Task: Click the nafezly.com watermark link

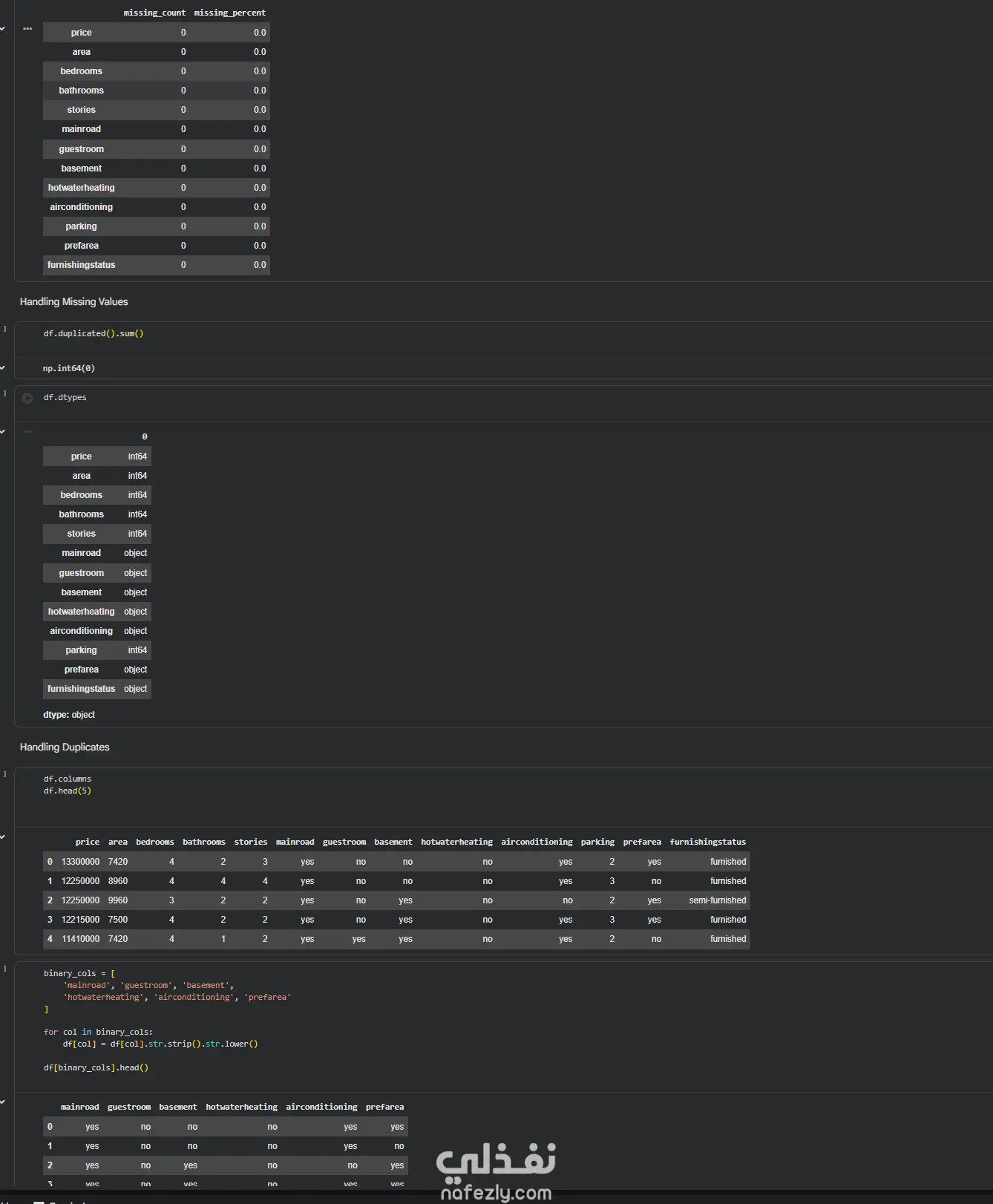Action: click(496, 1193)
